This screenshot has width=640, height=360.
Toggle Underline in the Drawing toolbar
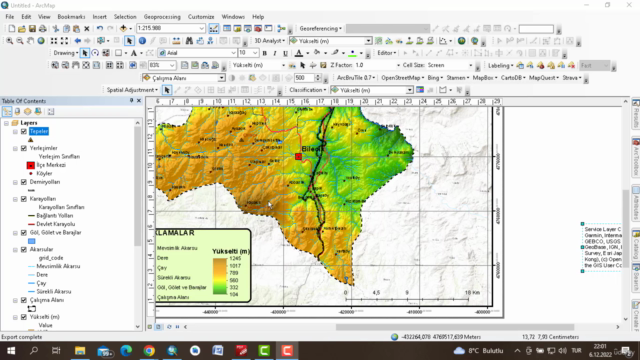(x=285, y=53)
